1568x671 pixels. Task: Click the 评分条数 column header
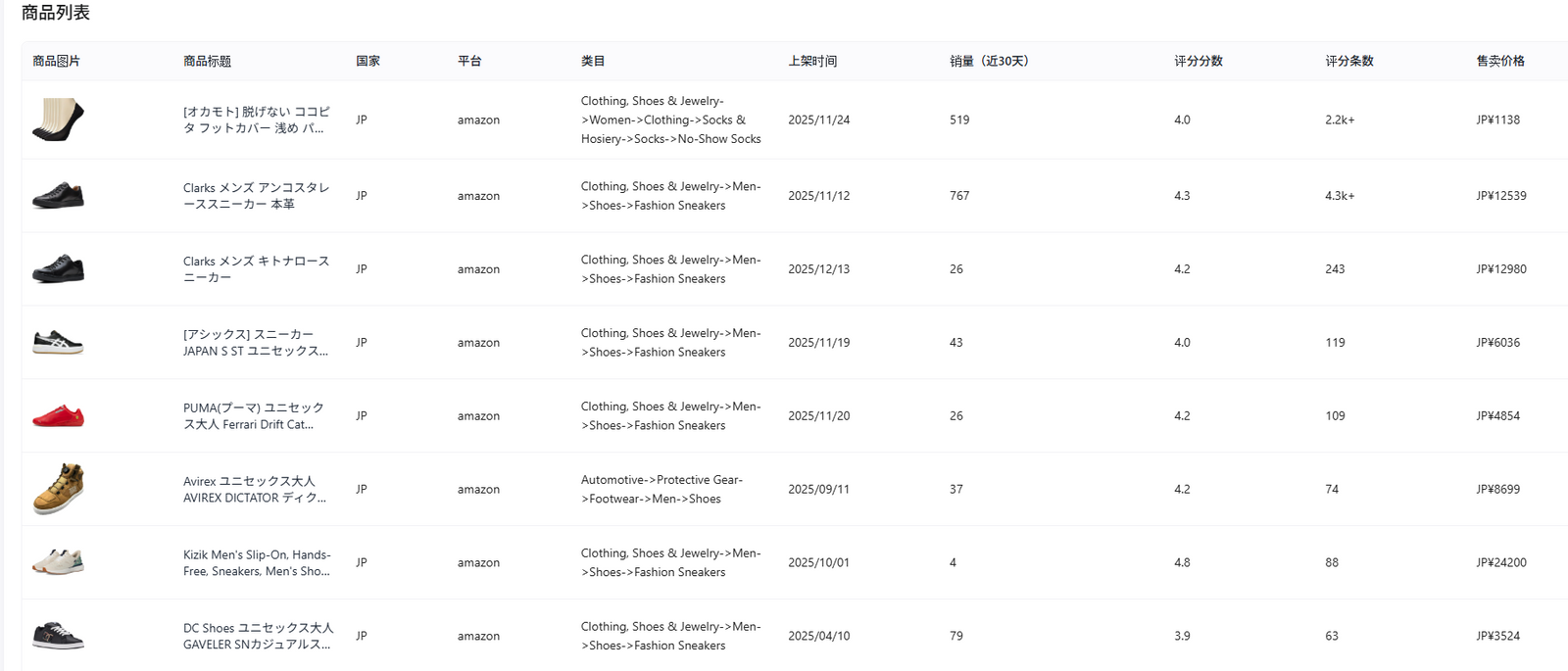coord(1348,61)
